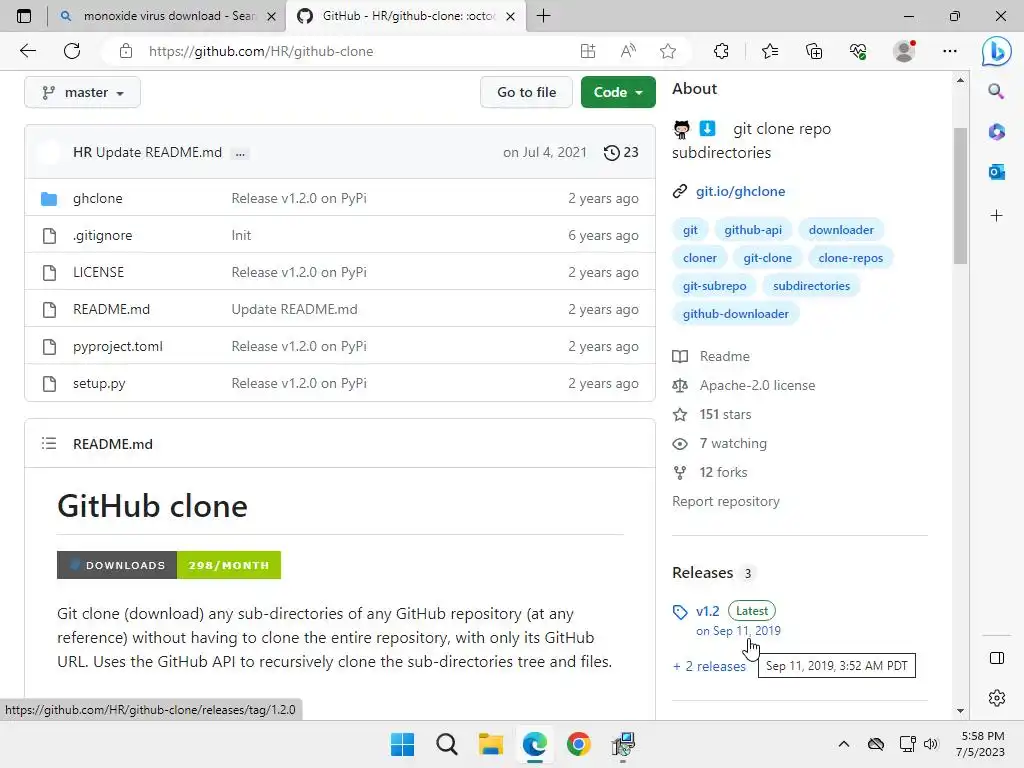Reload the GitHub page

72,51
